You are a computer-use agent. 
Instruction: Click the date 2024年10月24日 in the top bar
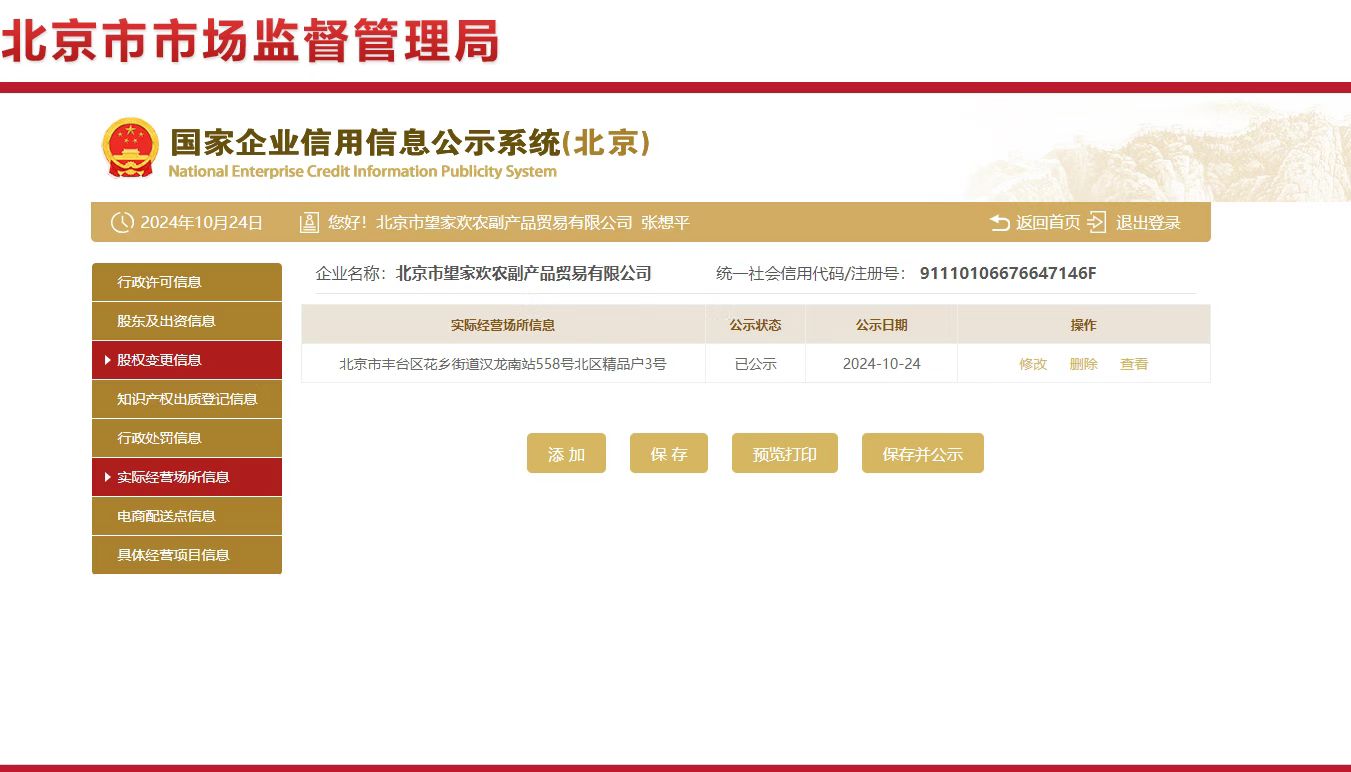tap(201, 222)
